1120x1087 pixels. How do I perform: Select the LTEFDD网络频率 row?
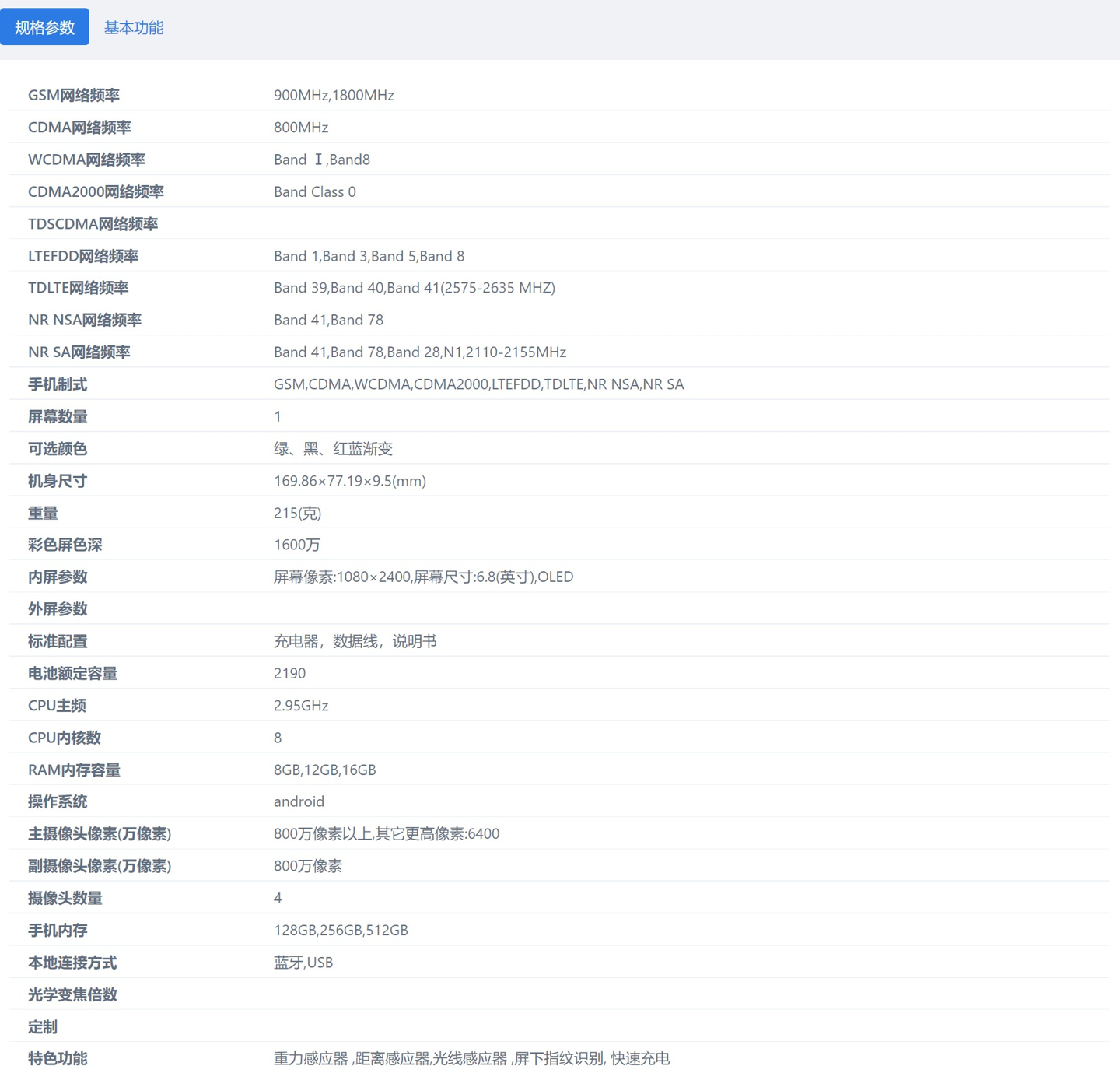point(82,255)
